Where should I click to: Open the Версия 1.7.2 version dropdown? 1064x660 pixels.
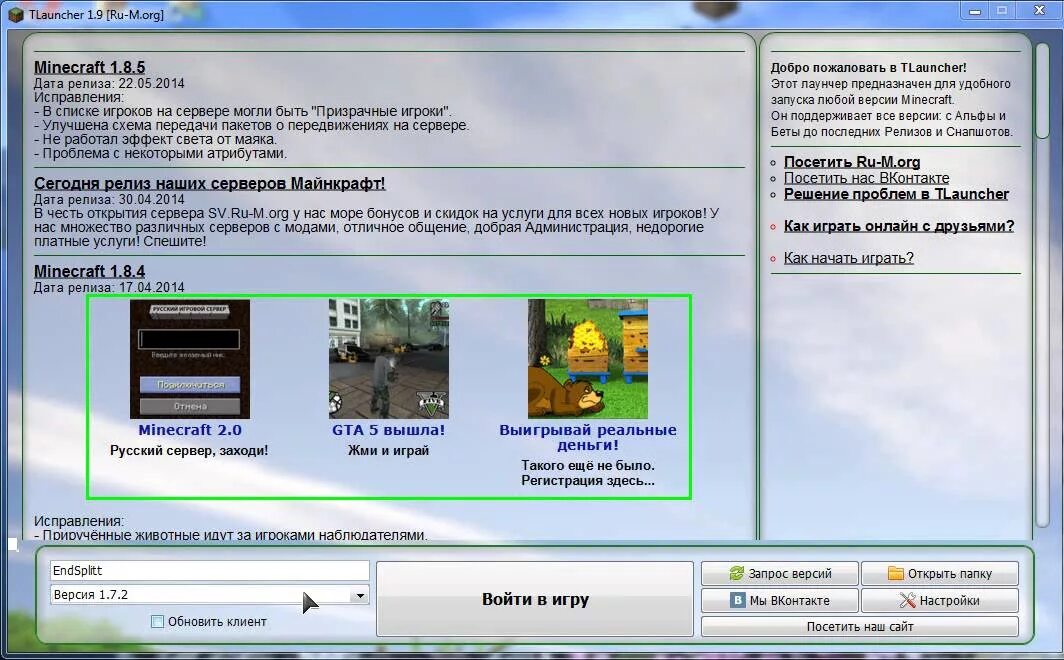click(360, 596)
